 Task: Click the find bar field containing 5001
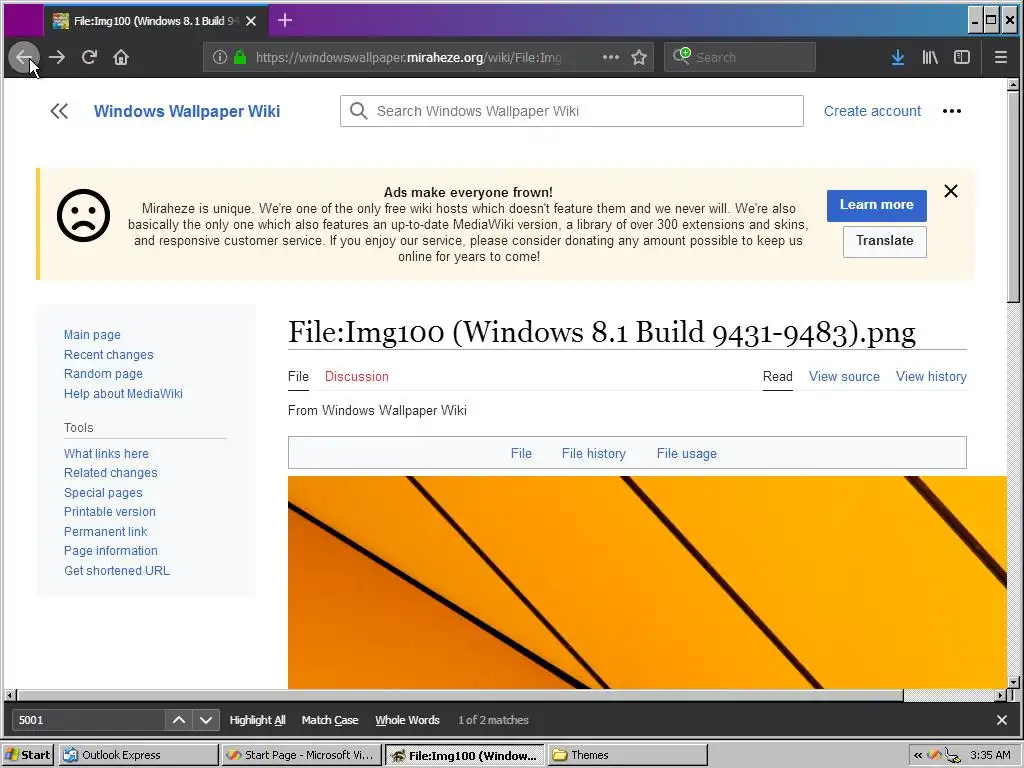88,720
